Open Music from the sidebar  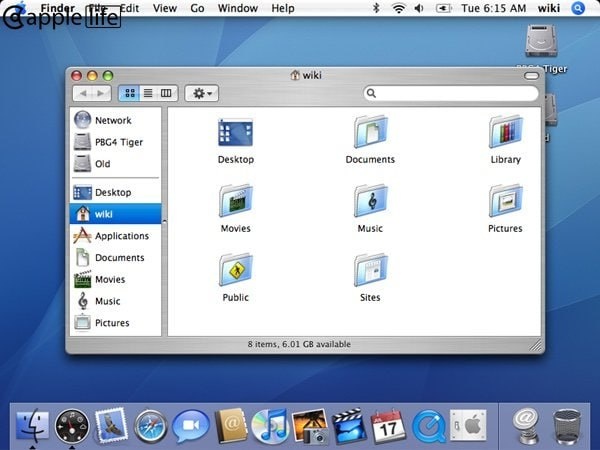click(116, 301)
